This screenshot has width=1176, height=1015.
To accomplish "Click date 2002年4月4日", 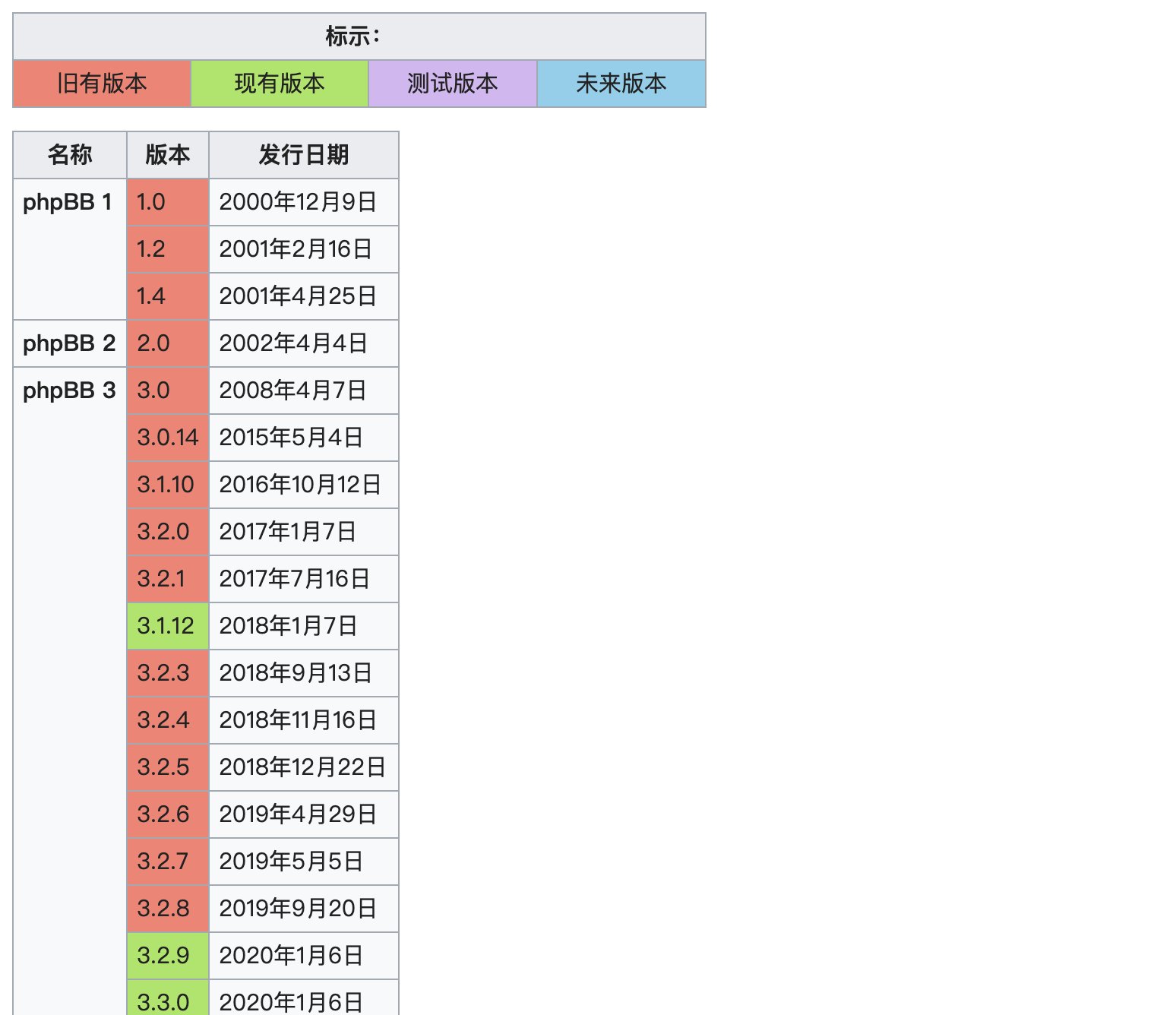I will (x=304, y=343).
